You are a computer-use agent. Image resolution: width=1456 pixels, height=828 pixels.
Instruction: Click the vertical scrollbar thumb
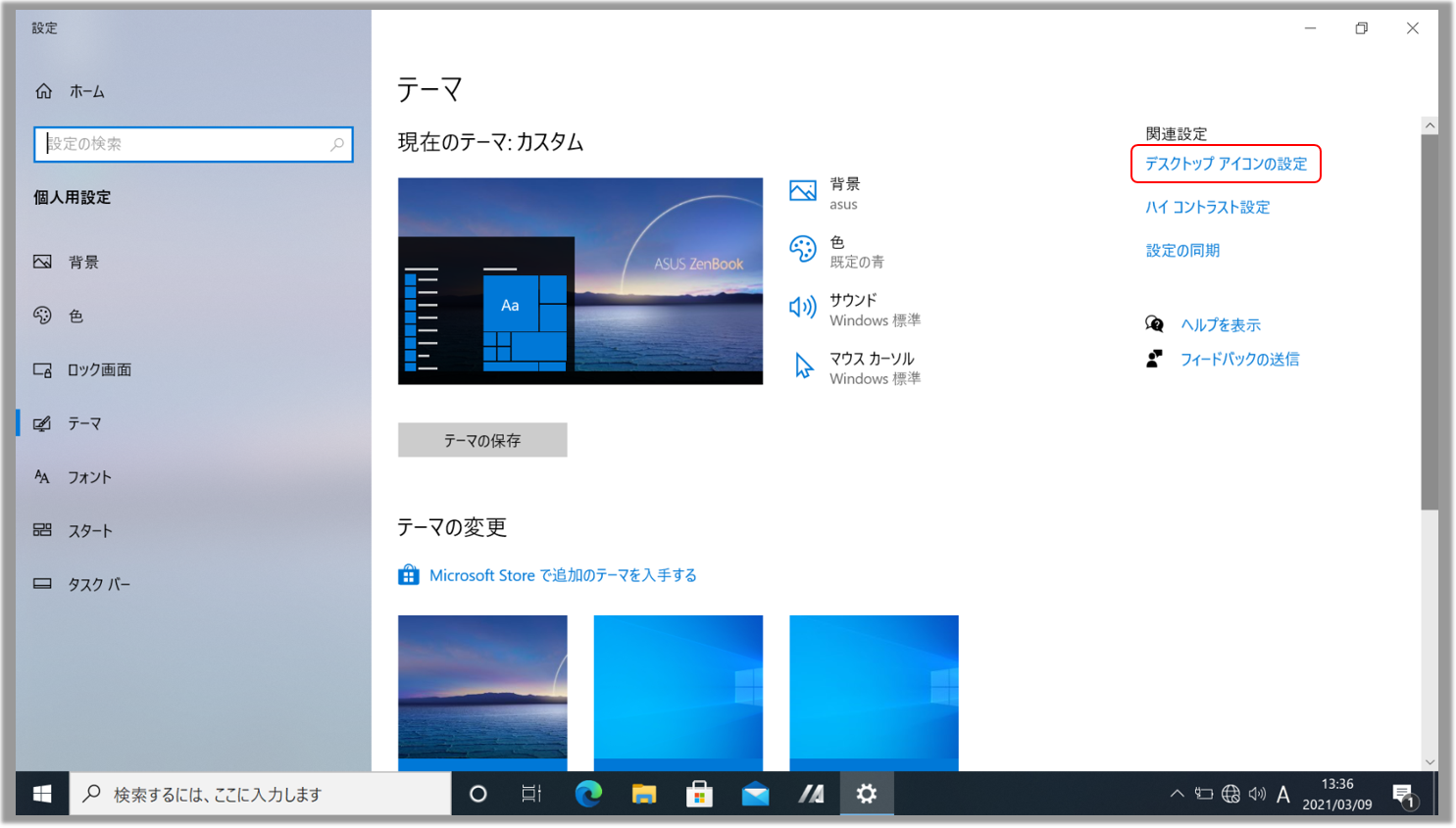tap(1430, 323)
